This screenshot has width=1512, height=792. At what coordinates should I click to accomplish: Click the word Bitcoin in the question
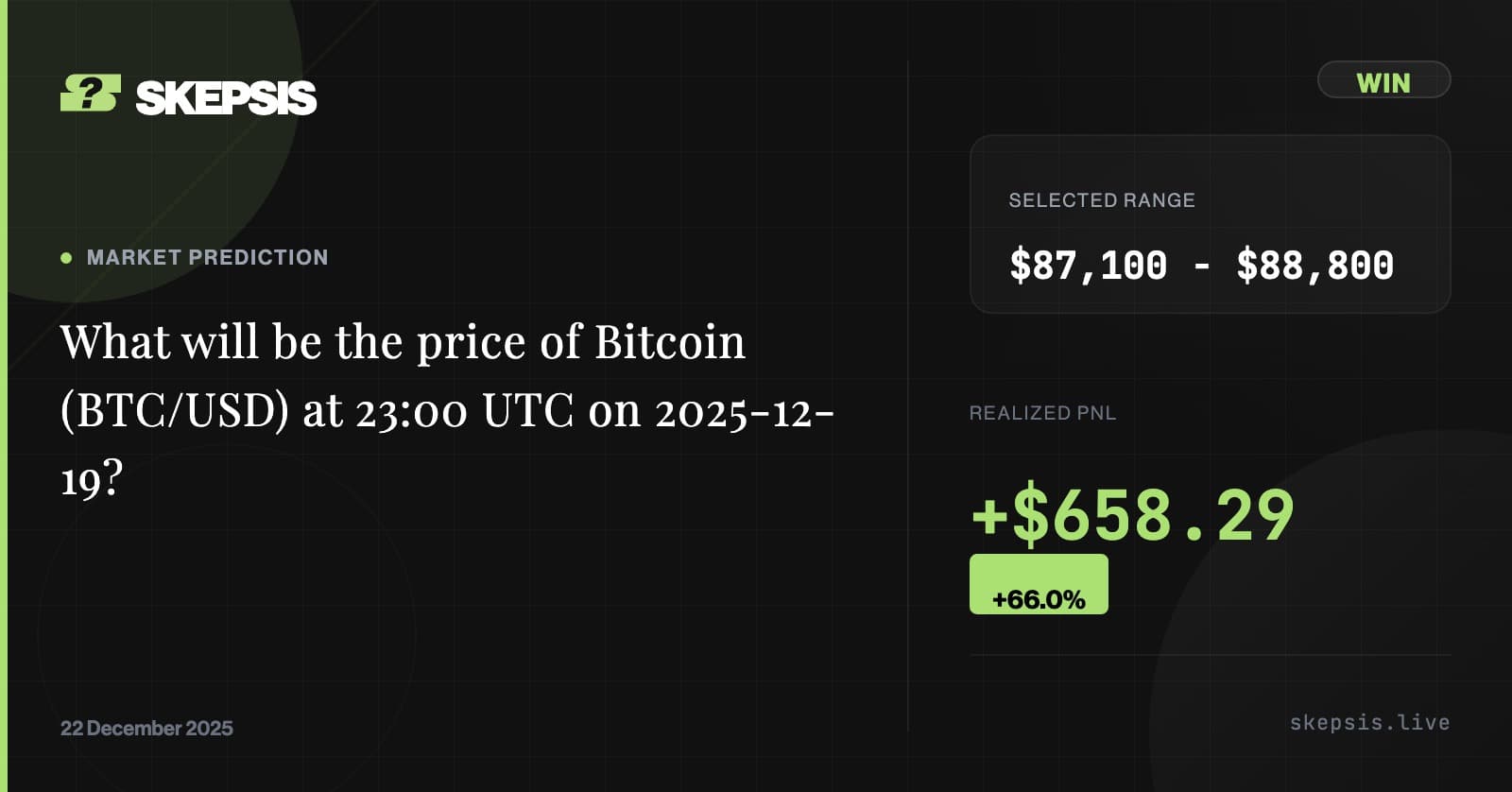pyautogui.click(x=670, y=342)
